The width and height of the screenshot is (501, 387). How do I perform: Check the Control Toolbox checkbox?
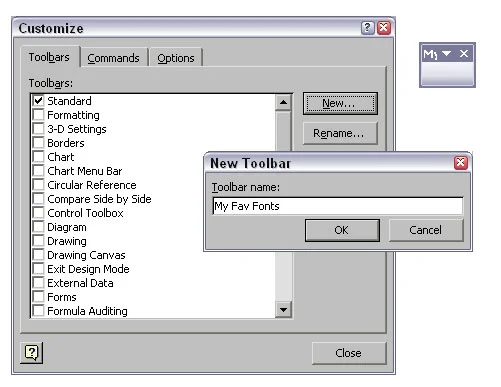pos(39,213)
